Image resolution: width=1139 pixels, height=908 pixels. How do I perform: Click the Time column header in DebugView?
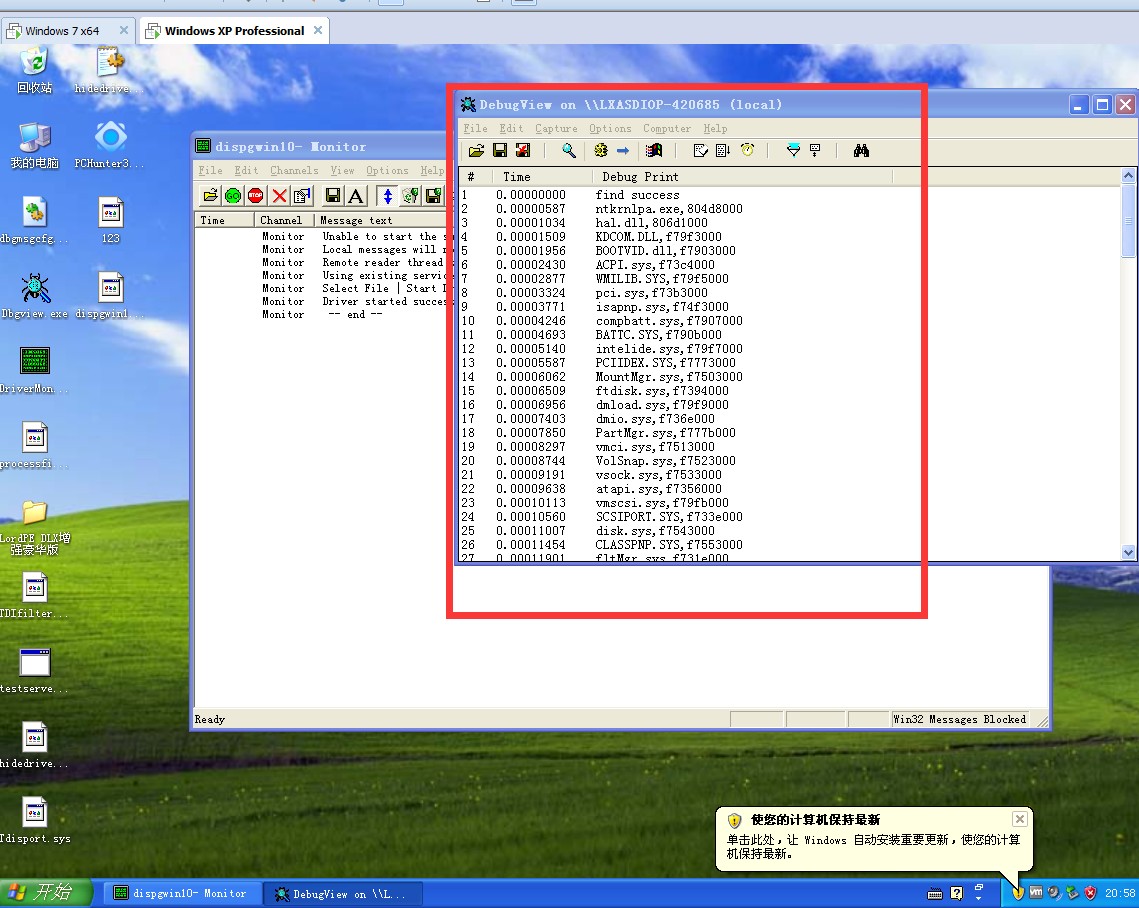pos(542,177)
